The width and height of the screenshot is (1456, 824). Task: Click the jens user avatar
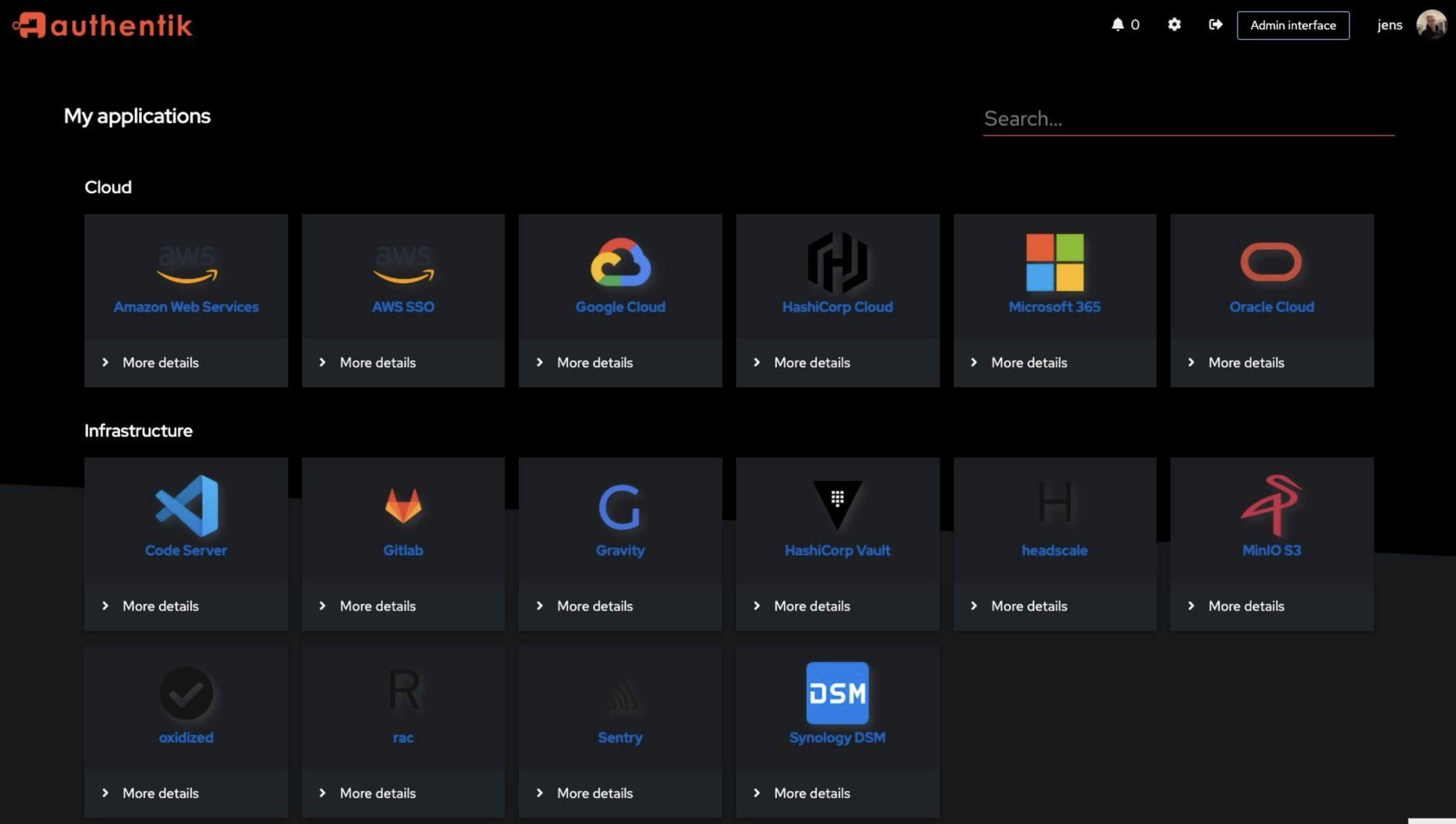coord(1431,25)
